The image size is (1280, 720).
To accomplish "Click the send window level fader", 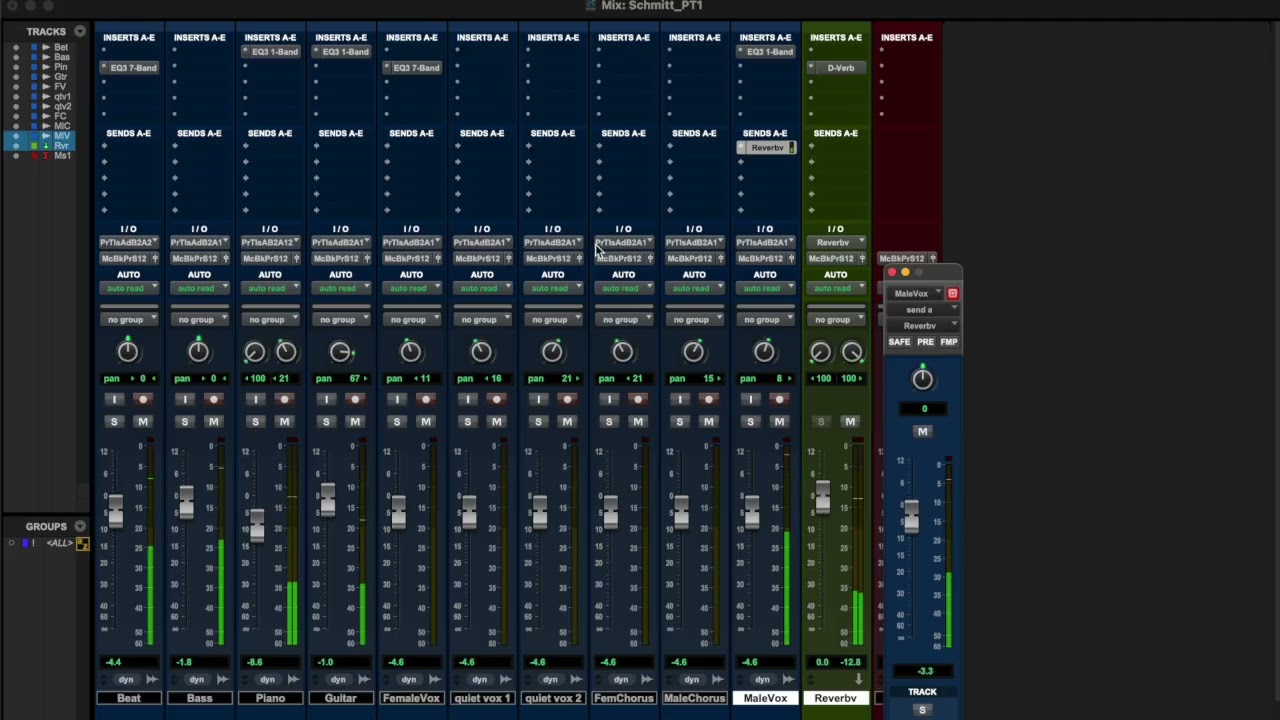I will tap(910, 517).
